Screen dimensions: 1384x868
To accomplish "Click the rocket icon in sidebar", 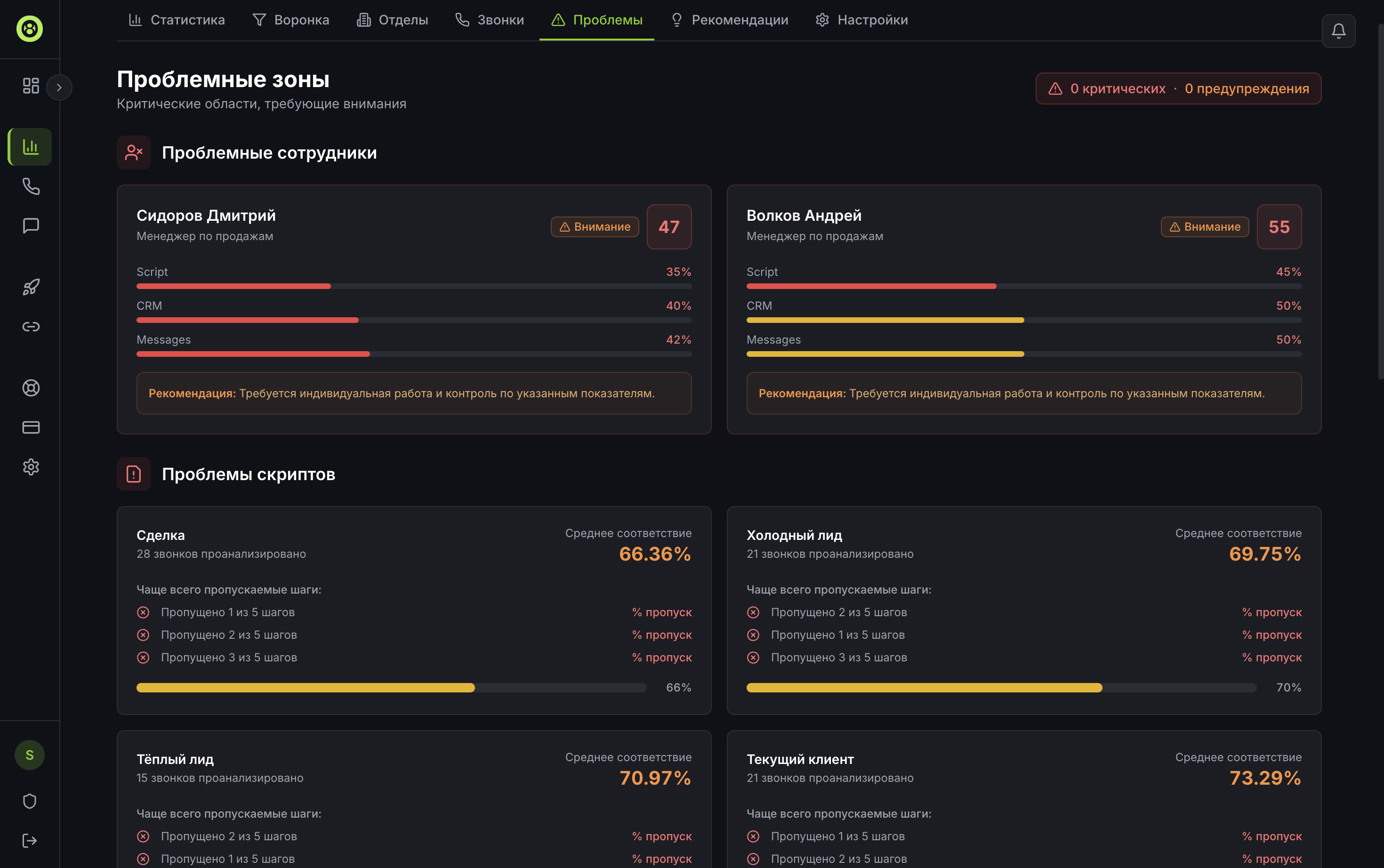I will click(x=31, y=287).
